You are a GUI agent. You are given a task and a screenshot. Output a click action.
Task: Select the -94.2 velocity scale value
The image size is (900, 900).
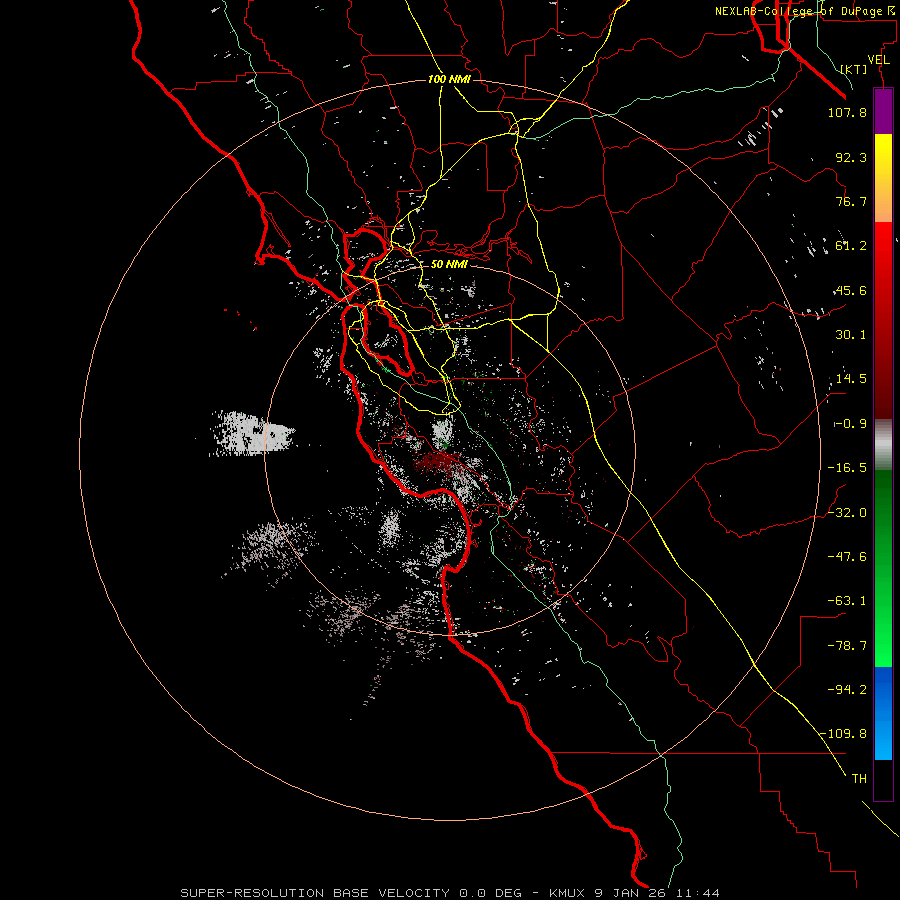(847, 689)
